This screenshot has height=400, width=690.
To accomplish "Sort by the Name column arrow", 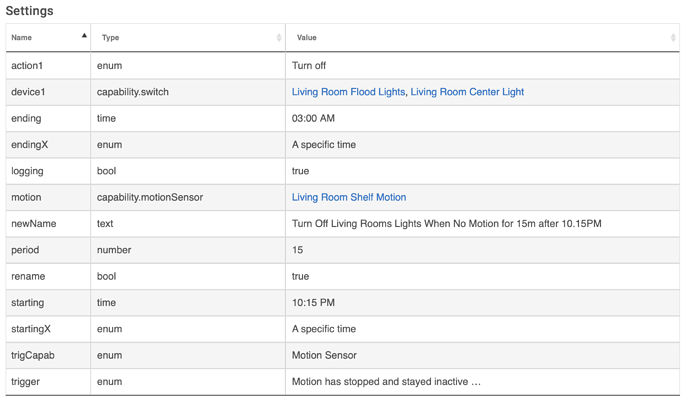I will pyautogui.click(x=84, y=36).
